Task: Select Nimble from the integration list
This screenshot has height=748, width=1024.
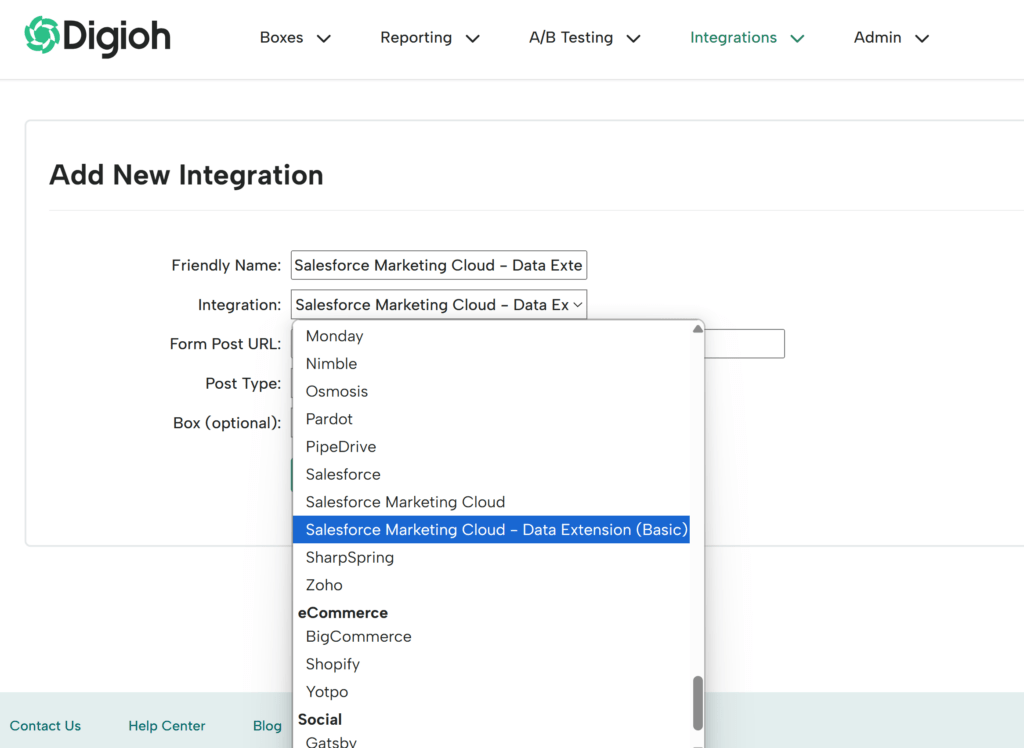Action: (x=491, y=363)
